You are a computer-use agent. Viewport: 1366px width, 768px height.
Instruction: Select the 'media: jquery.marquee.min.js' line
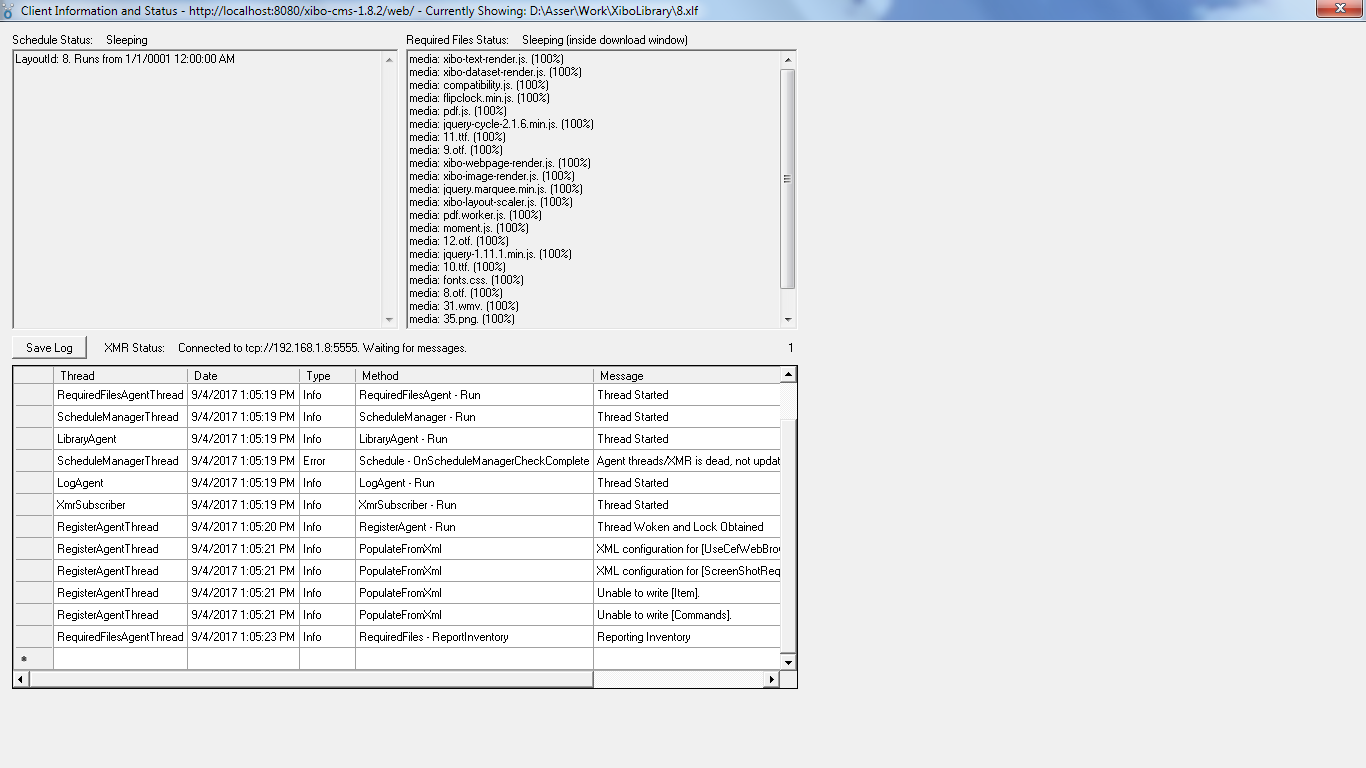(x=496, y=189)
